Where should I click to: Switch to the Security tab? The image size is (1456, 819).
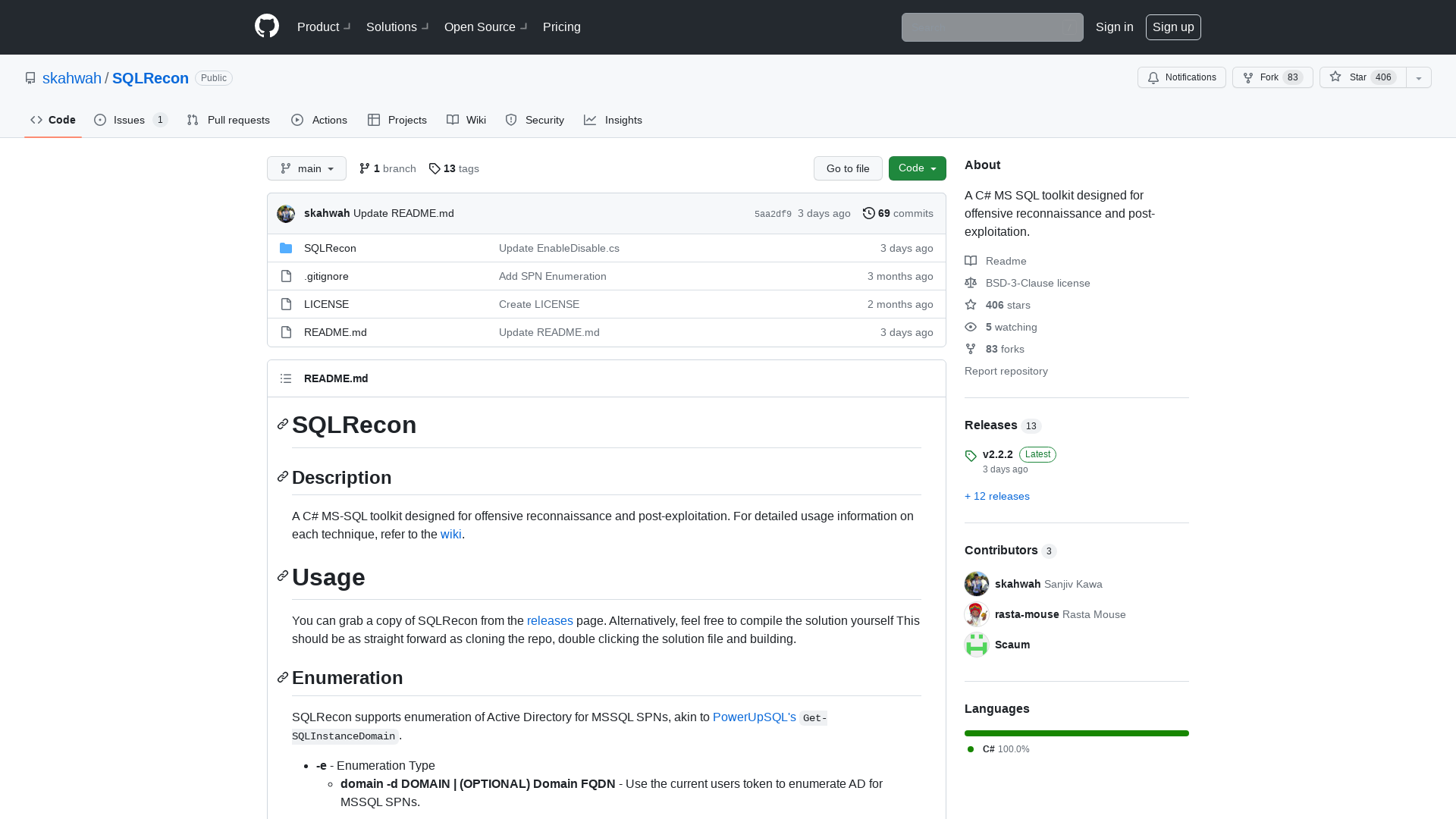[x=535, y=120]
